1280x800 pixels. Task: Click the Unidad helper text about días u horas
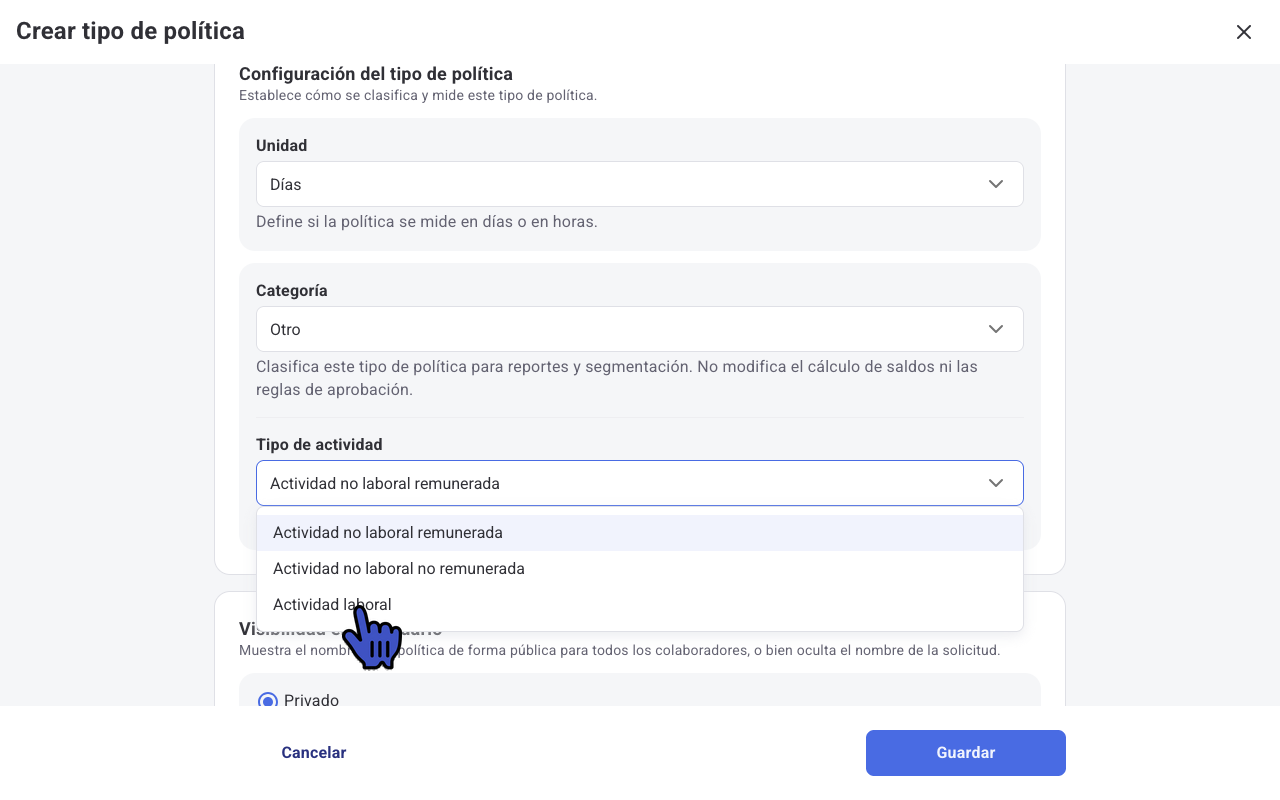click(x=427, y=222)
